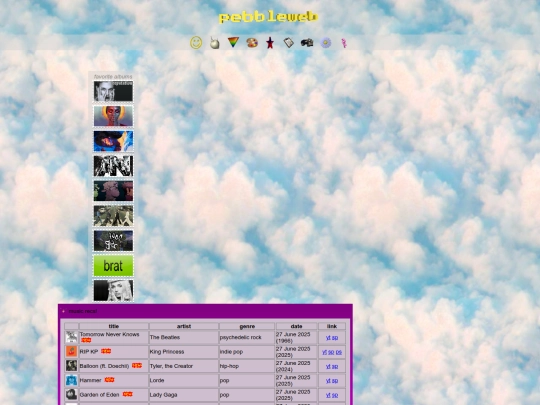Image resolution: width=540 pixels, height=405 pixels.
Task: Open yt link for Garden of Eden
Action: [x=328, y=395]
